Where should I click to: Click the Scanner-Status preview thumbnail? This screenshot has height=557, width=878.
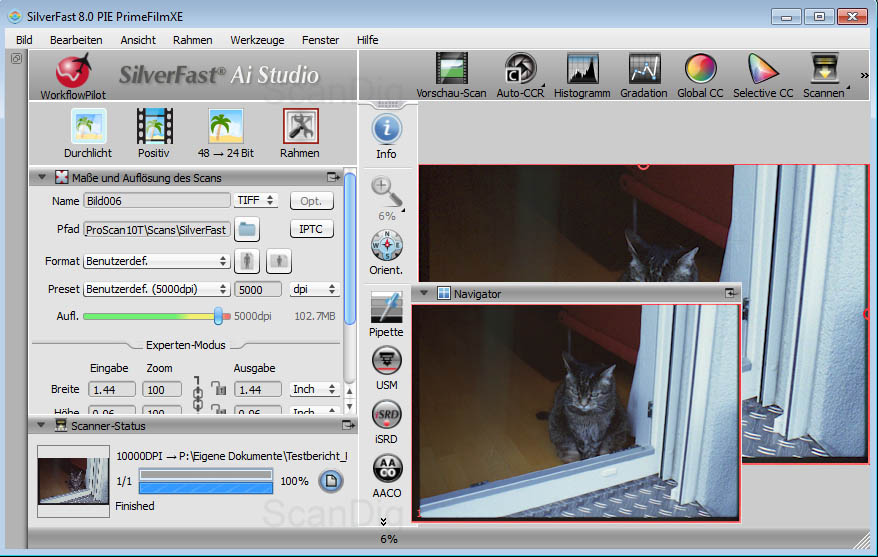click(73, 481)
